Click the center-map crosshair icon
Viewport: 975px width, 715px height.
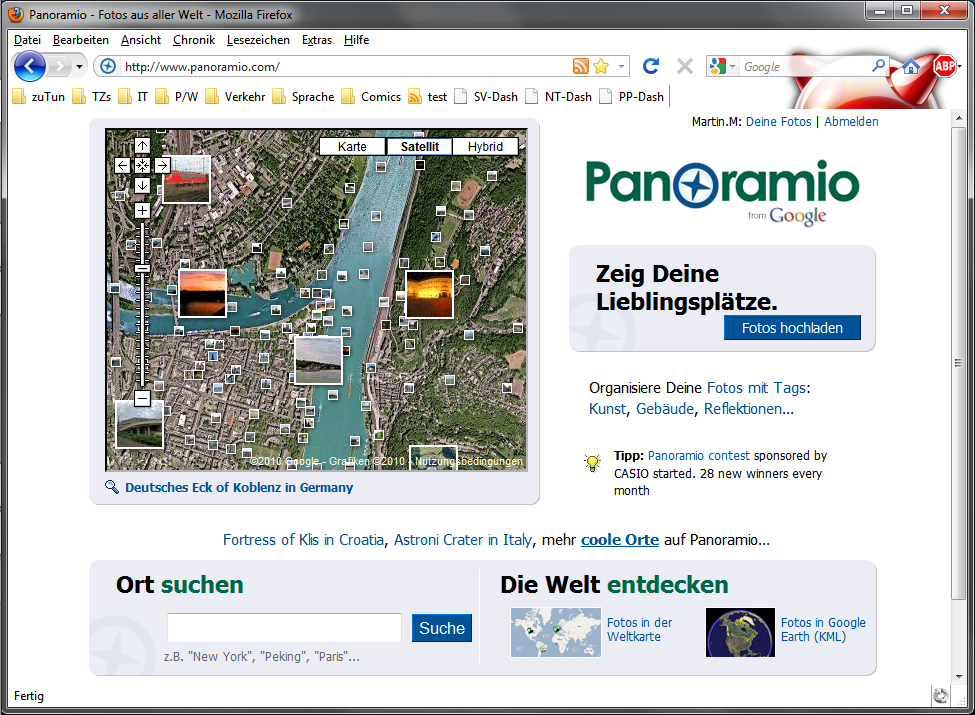click(x=142, y=165)
